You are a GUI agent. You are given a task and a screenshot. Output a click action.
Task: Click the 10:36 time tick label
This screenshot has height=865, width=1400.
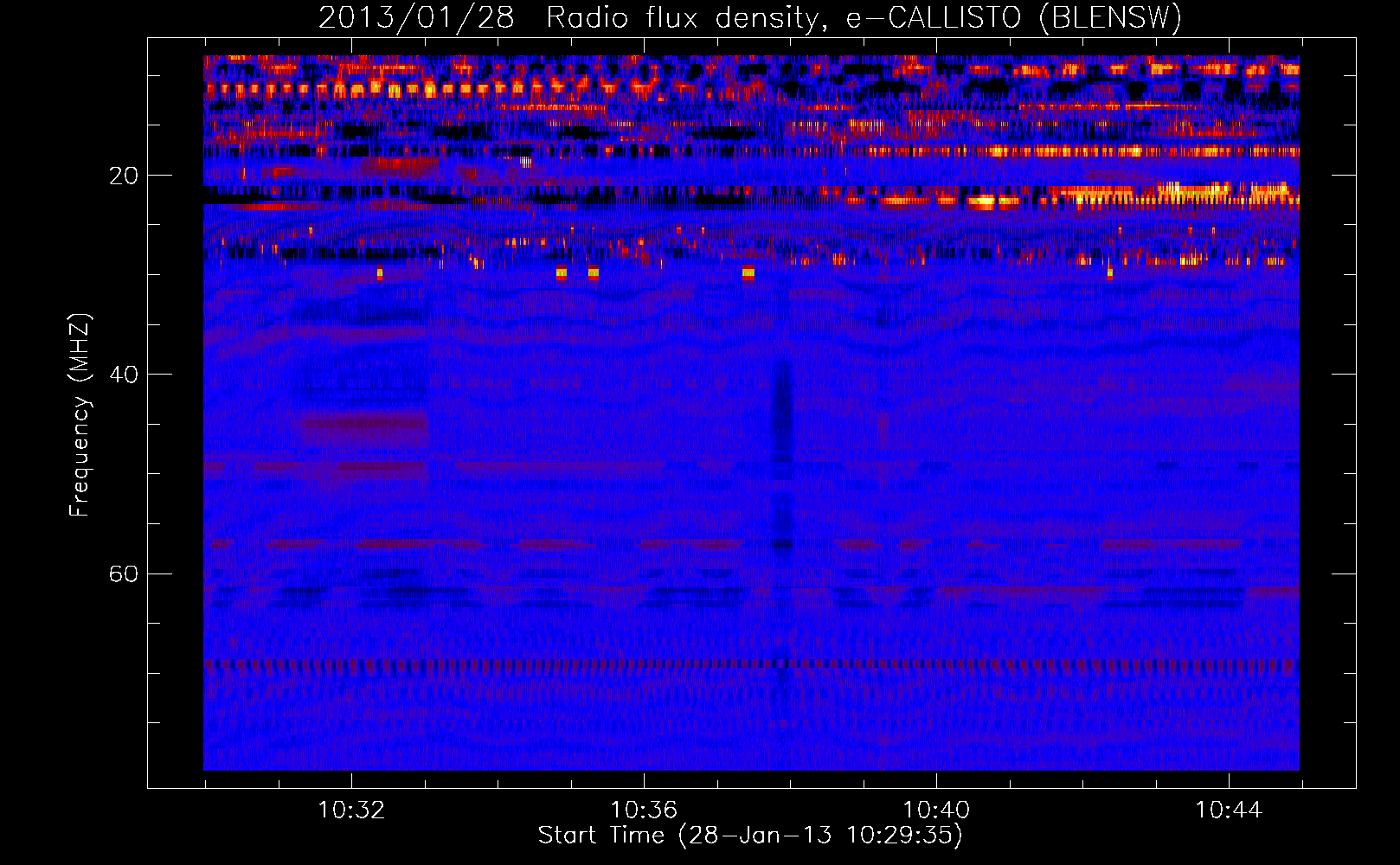[644, 810]
